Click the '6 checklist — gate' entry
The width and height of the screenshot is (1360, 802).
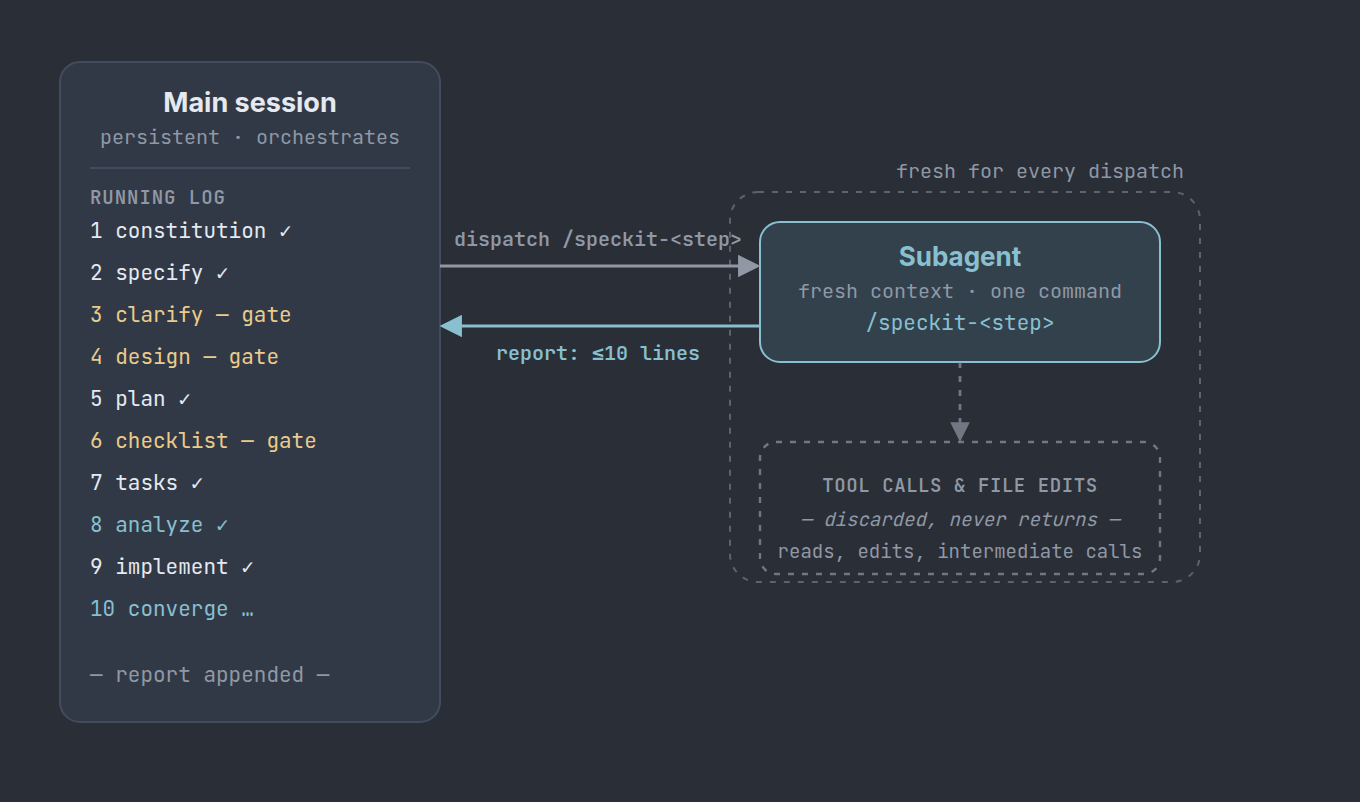(x=203, y=441)
